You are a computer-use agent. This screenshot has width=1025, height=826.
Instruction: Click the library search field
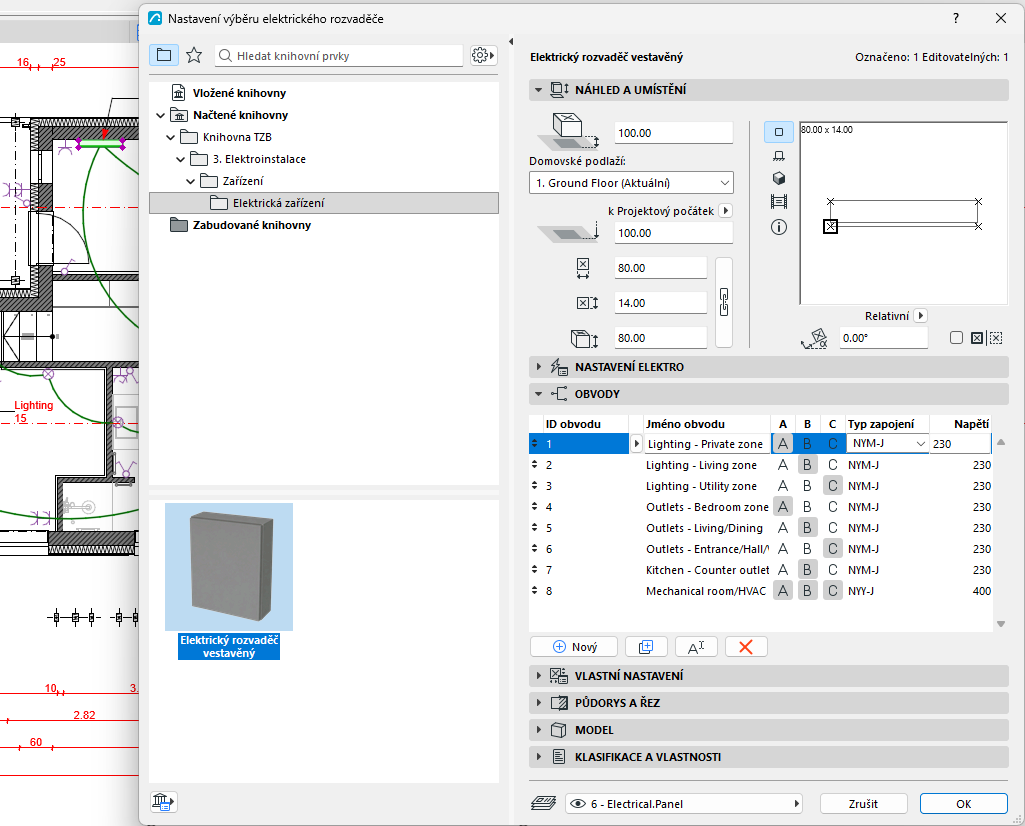pos(339,56)
